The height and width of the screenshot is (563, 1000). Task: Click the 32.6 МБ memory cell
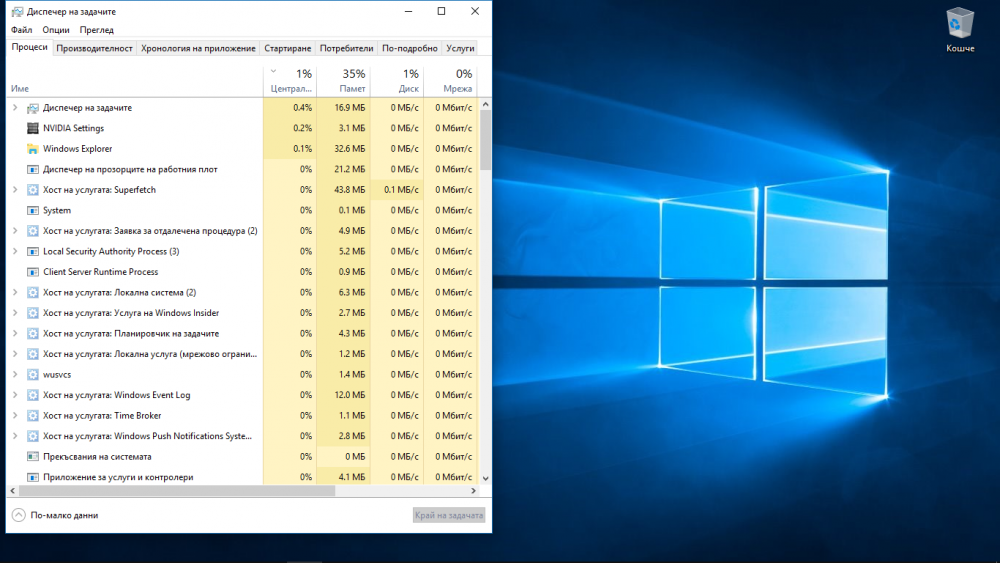tap(349, 149)
